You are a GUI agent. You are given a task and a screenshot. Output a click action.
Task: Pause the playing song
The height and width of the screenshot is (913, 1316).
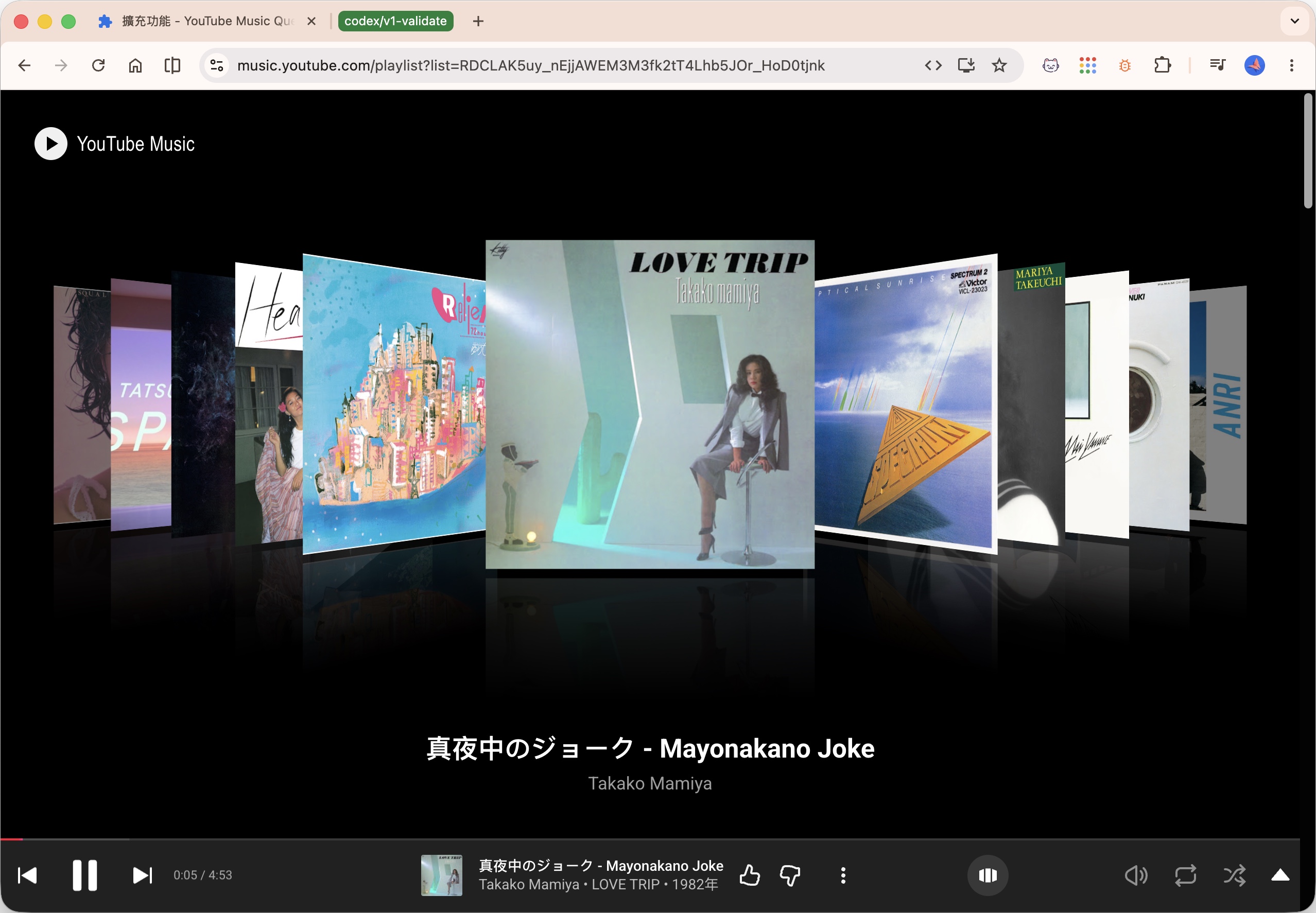point(84,875)
